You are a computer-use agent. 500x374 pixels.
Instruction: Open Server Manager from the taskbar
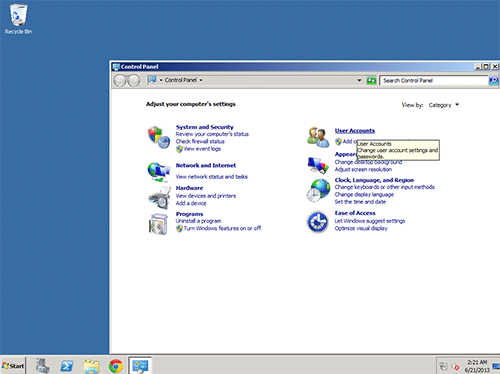point(43,366)
